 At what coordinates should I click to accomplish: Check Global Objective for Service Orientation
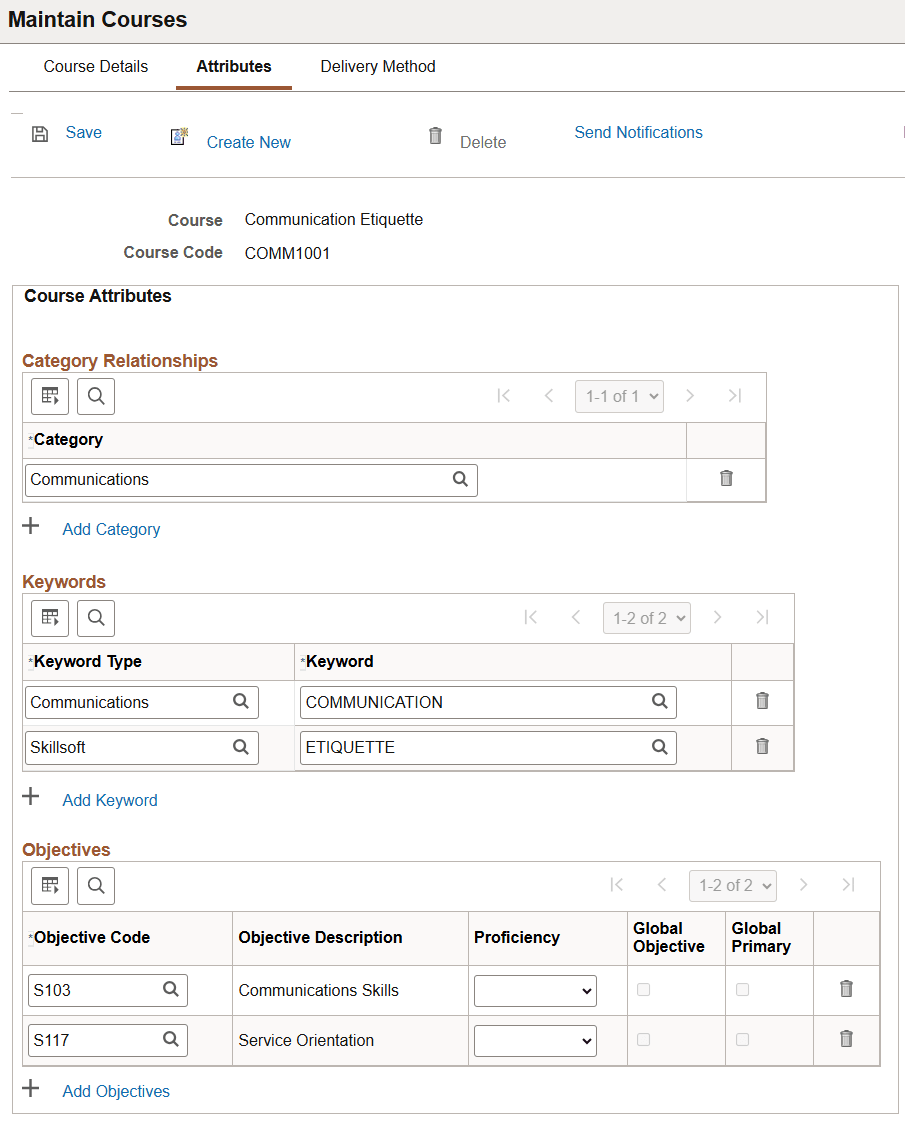(644, 1040)
